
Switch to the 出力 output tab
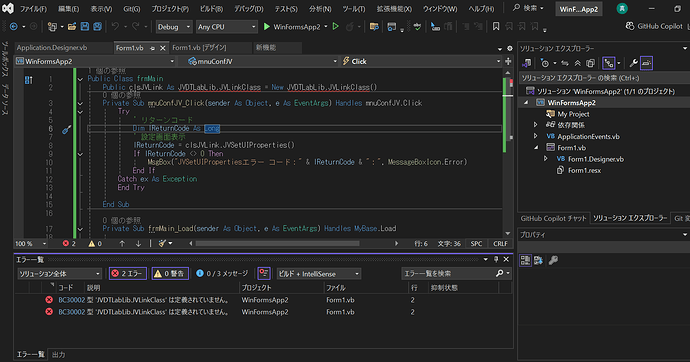(x=59, y=355)
